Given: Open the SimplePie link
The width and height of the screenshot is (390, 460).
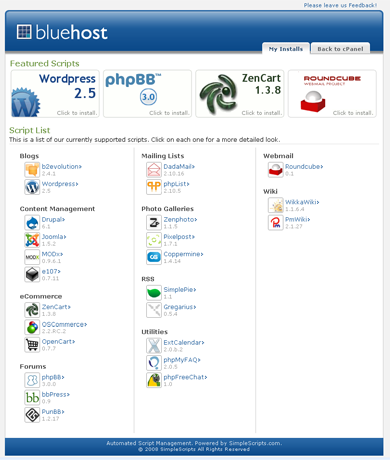Looking at the screenshot, I should coord(180,289).
